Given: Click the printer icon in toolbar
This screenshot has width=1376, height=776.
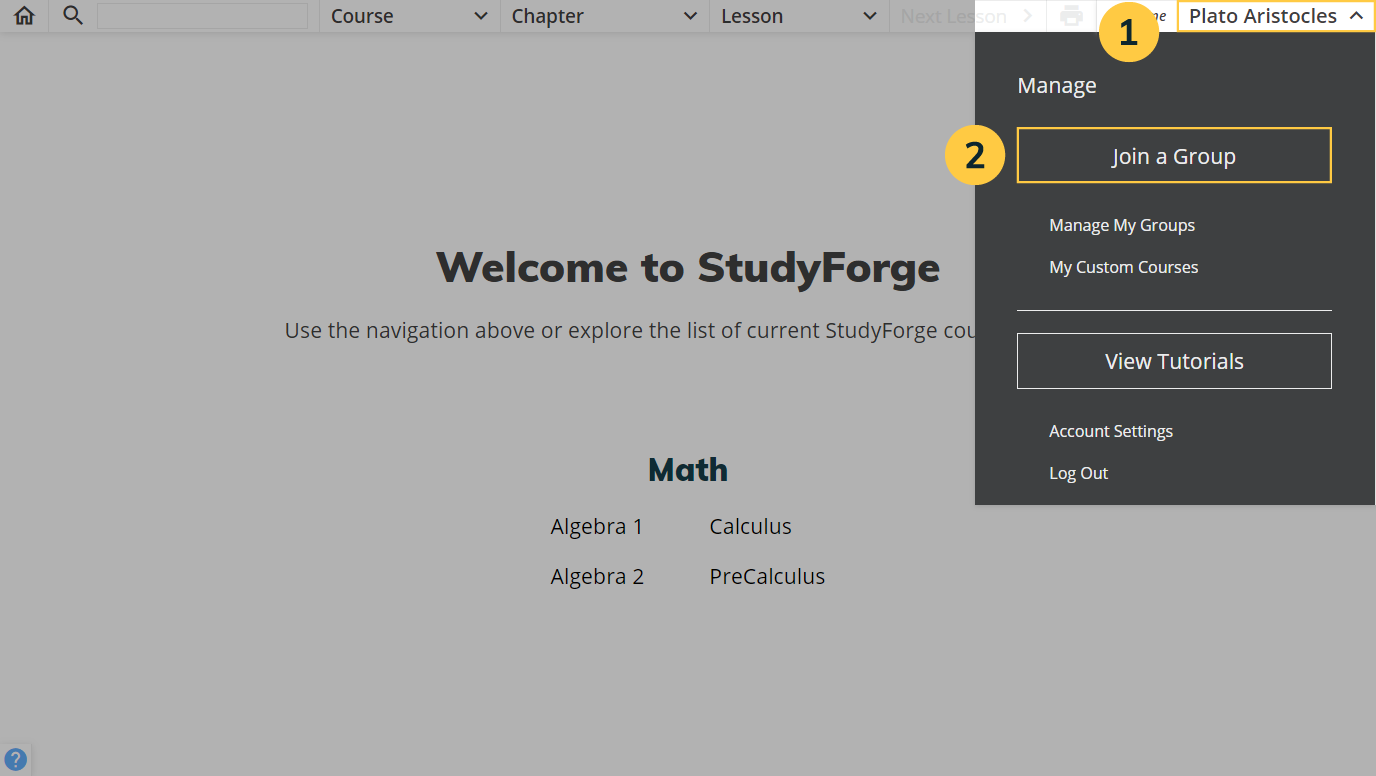Looking at the screenshot, I should click(x=1071, y=16).
